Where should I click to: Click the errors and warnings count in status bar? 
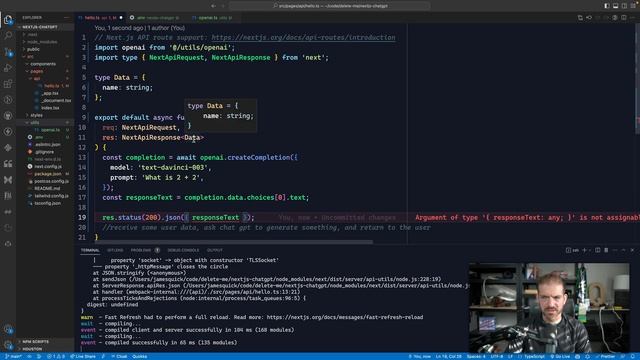pos(56,356)
